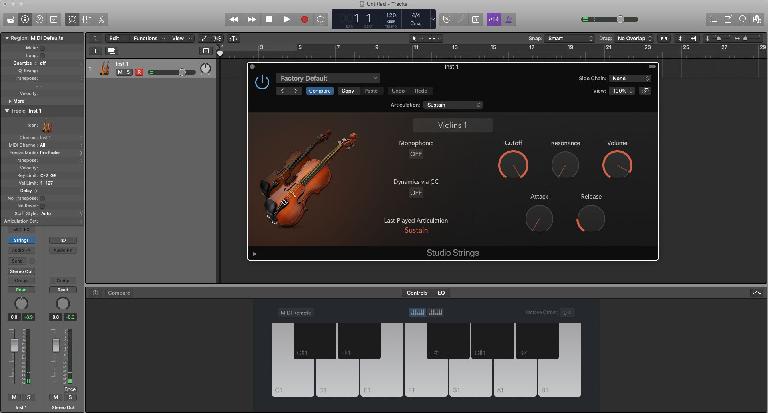Adjust the master volume slider in control bar

tap(609, 20)
